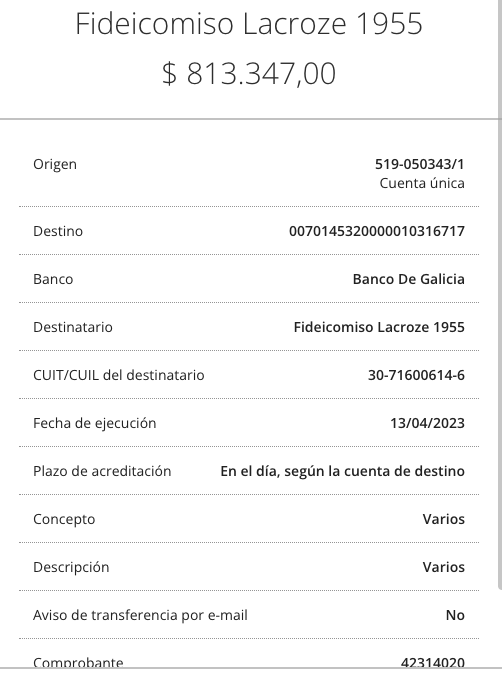Click the Banco row label

tap(53, 279)
